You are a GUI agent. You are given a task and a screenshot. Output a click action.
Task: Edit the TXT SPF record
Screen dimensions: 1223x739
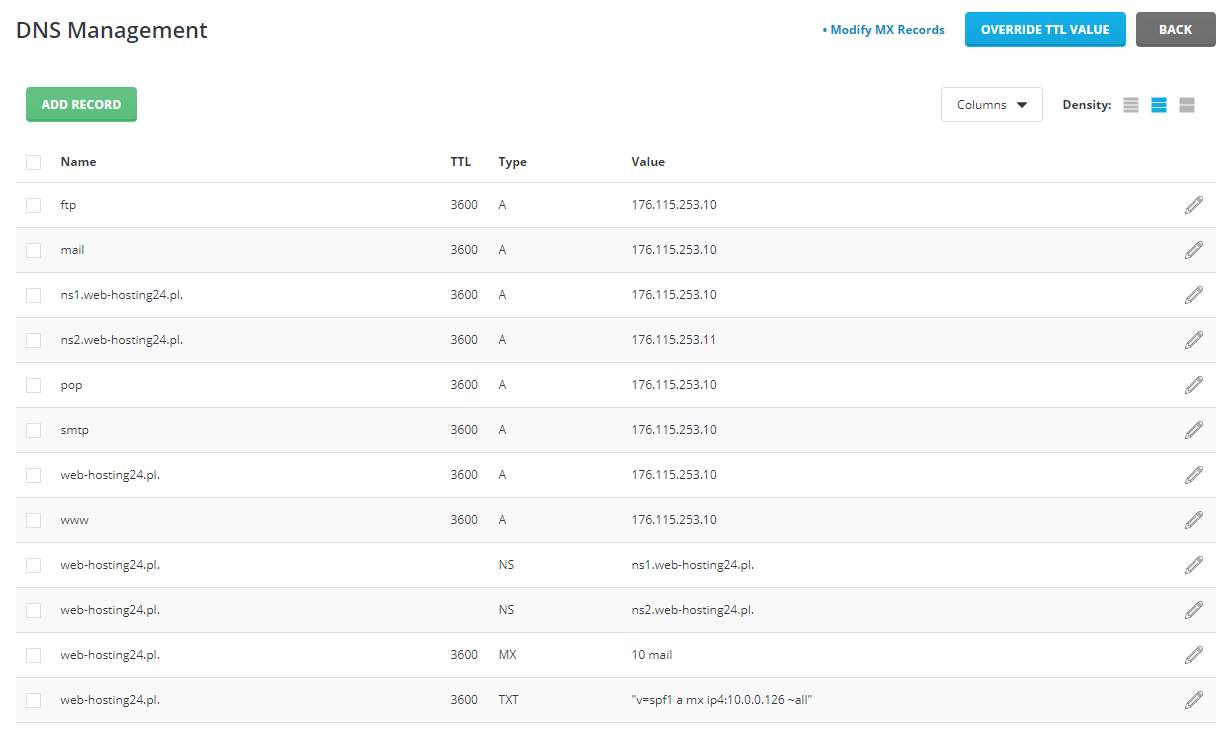(x=1193, y=700)
